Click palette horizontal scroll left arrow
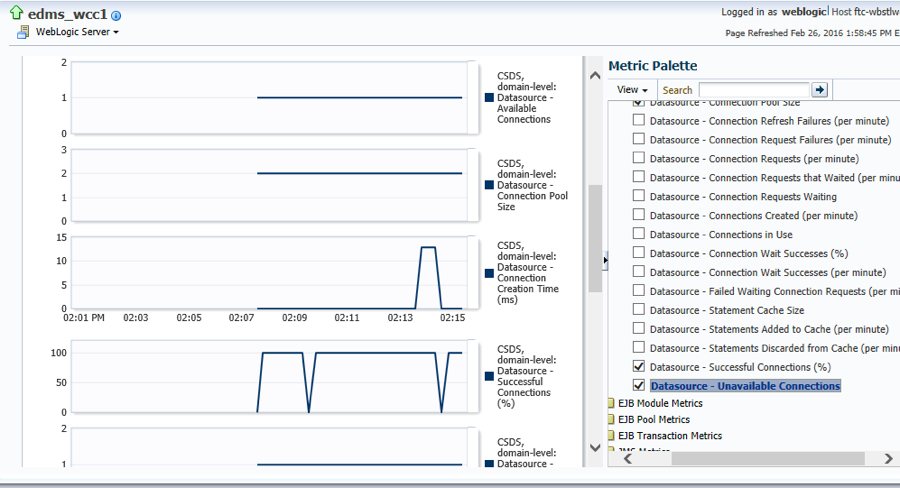Viewport: 900px width, 488px height. 627,458
